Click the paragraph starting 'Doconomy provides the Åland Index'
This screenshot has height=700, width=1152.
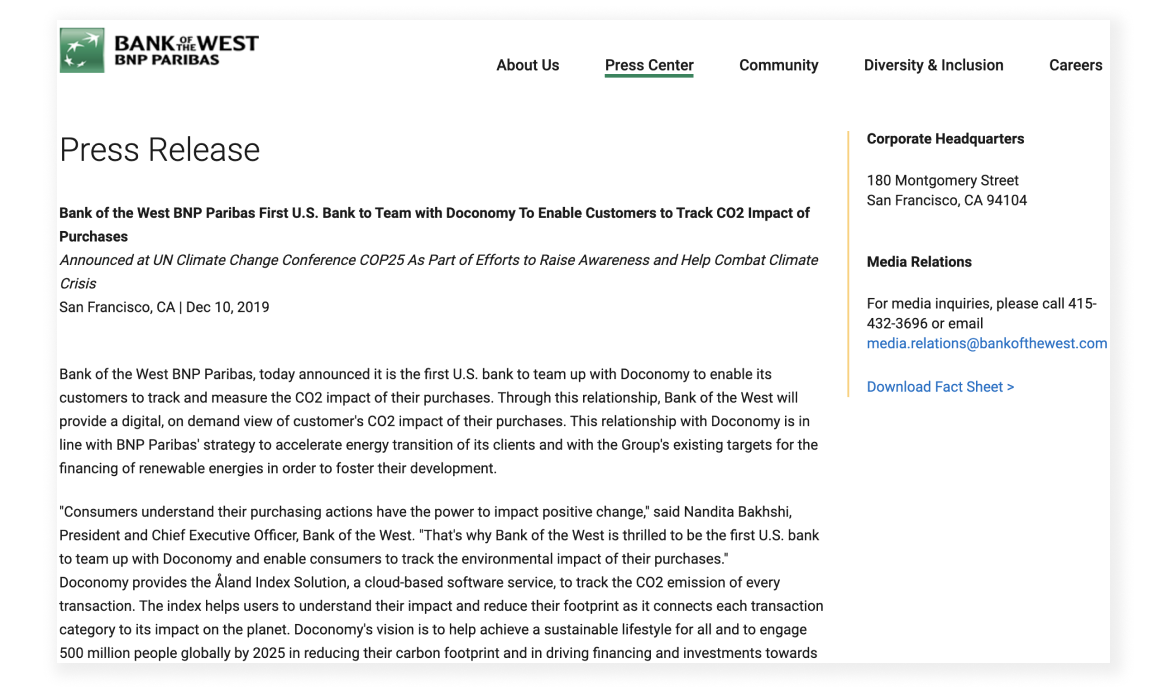441,617
